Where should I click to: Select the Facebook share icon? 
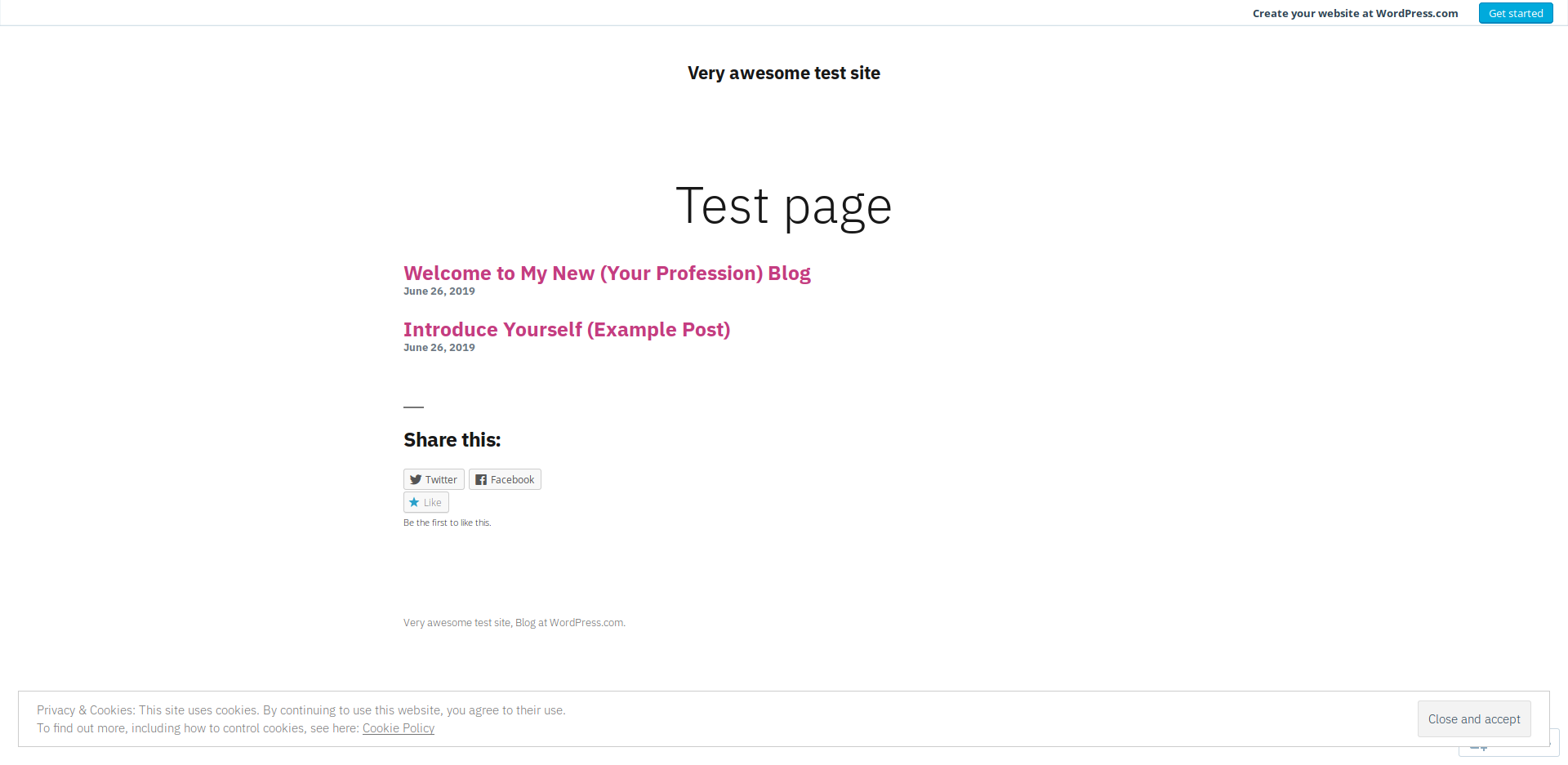(482, 479)
